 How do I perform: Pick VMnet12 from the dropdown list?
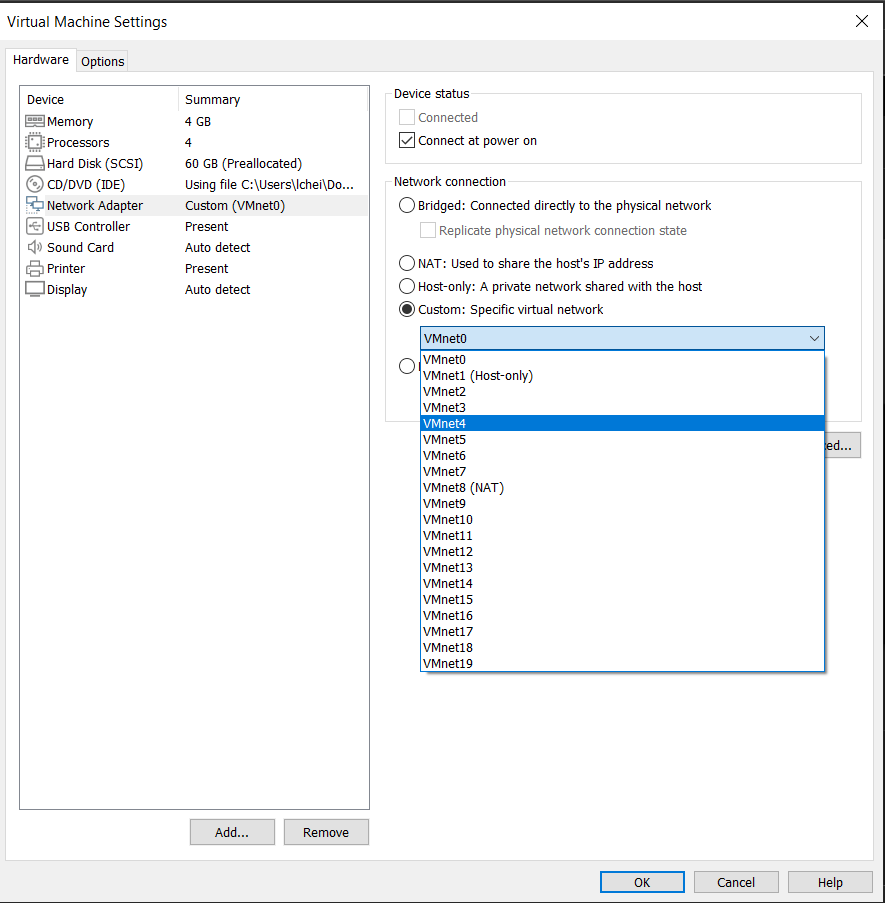(x=622, y=552)
